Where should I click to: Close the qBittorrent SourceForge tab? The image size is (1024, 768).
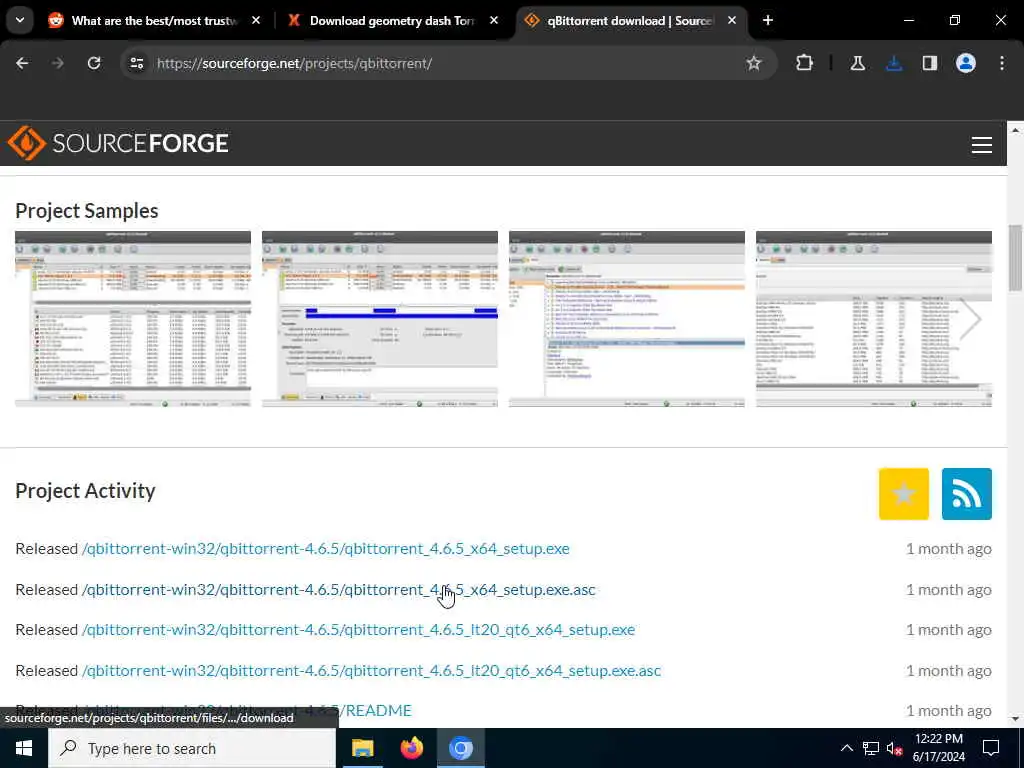731,20
